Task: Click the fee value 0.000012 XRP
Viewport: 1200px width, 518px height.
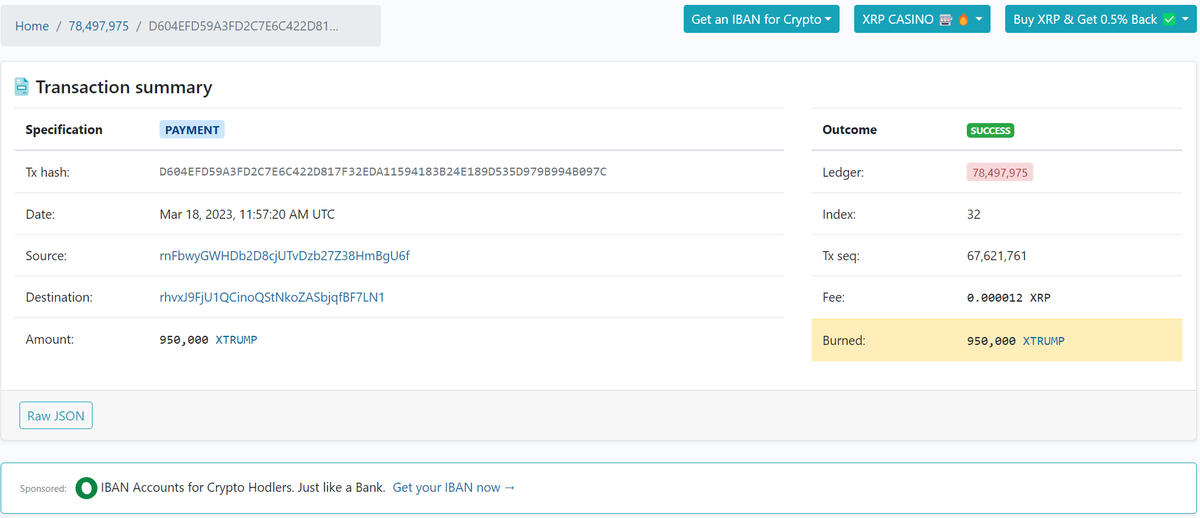Action: coord(1009,298)
